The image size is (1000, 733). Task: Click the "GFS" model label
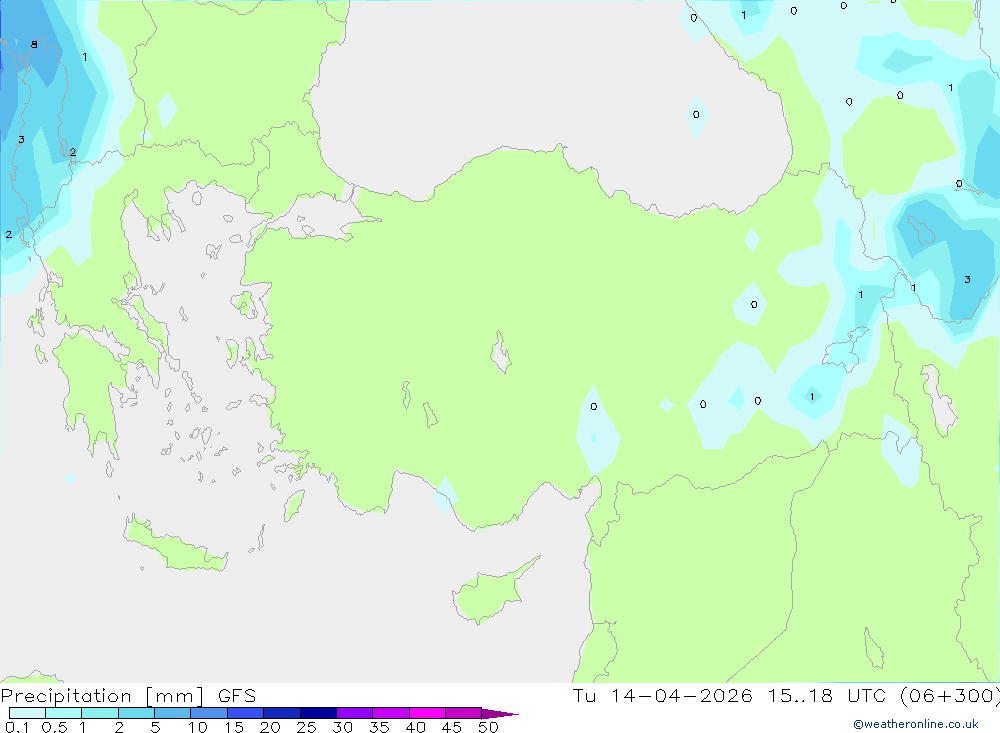click(237, 696)
